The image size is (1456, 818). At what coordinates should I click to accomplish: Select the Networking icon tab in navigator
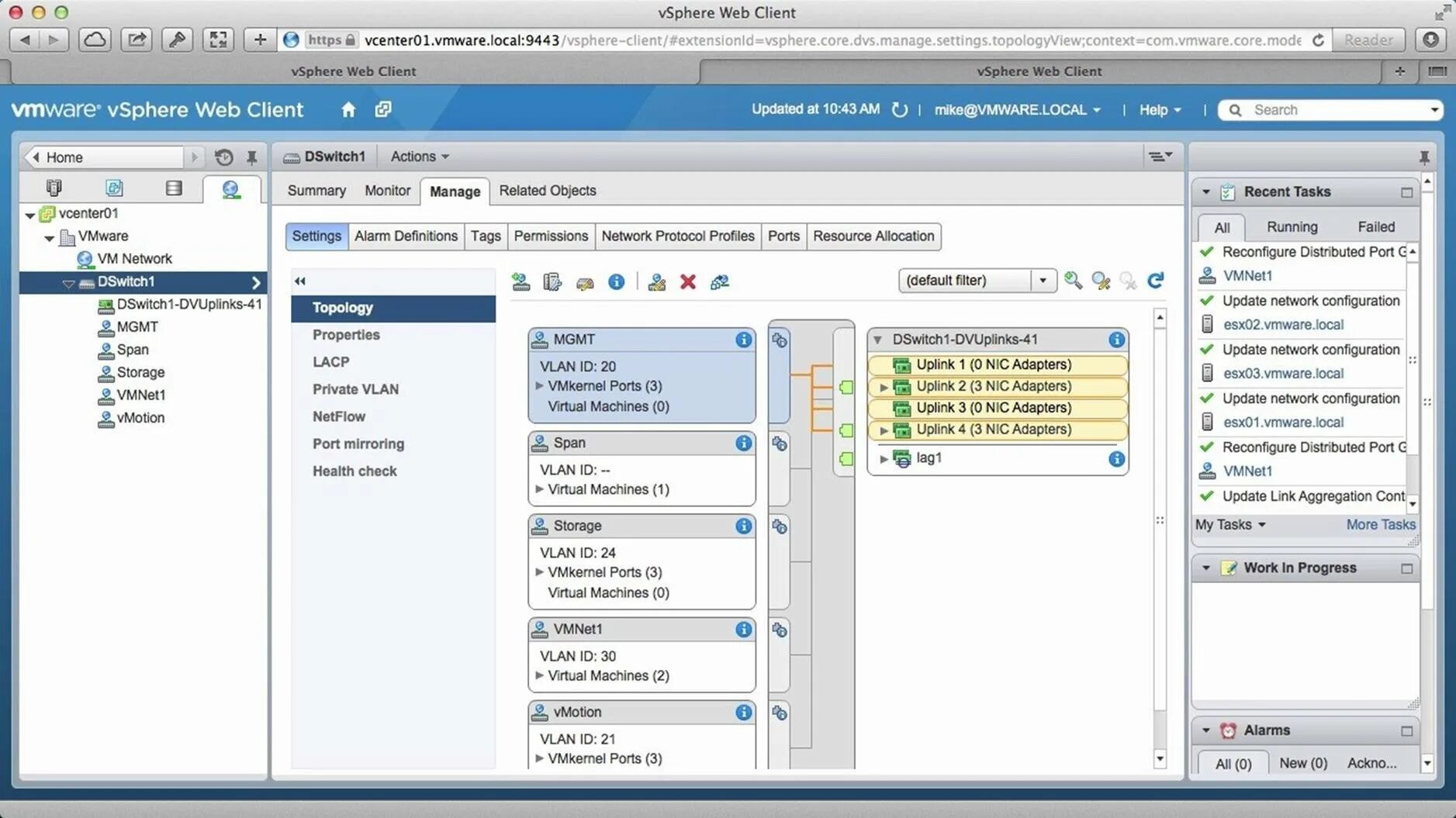[231, 188]
